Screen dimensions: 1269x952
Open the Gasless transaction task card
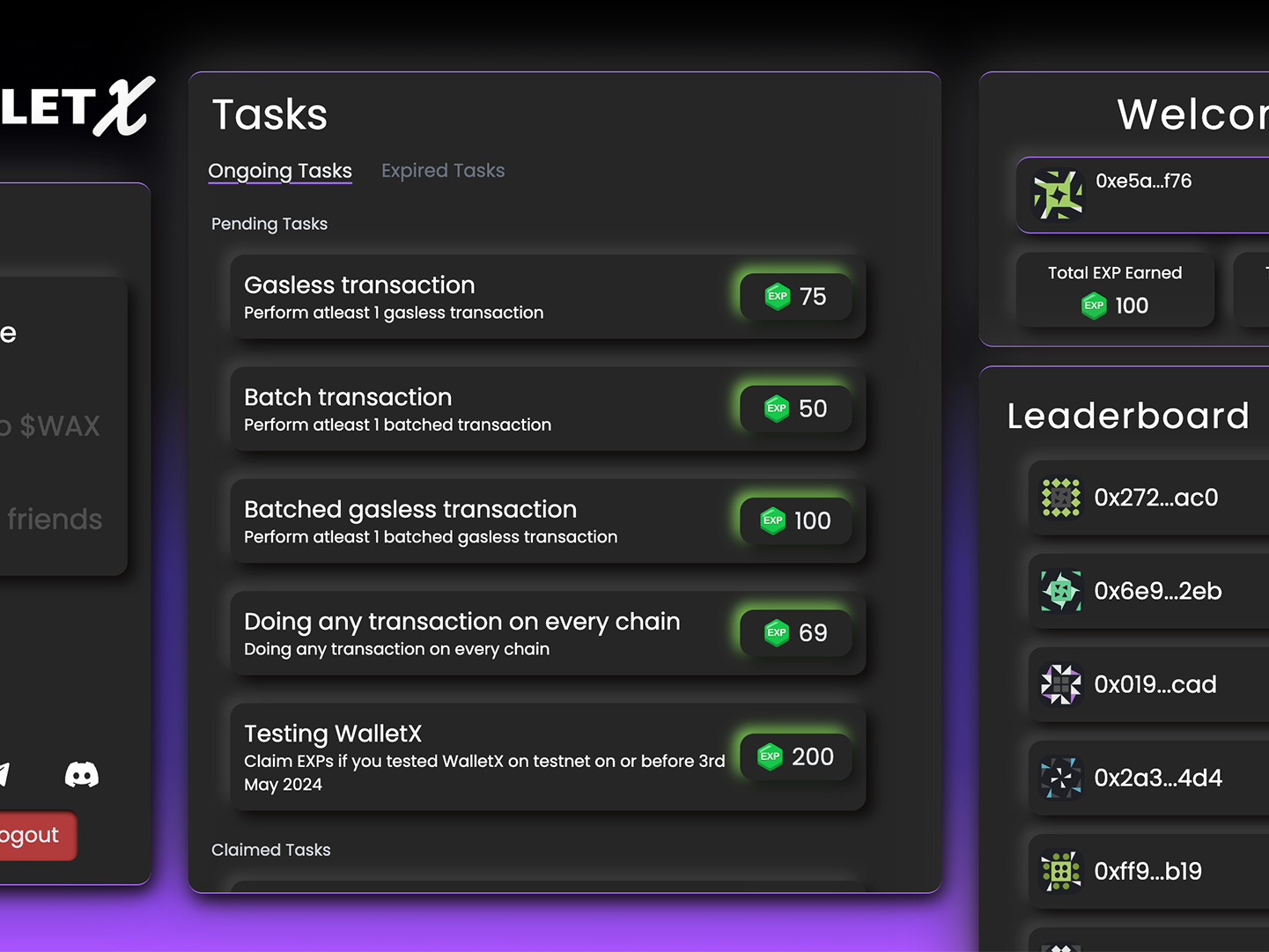548,297
